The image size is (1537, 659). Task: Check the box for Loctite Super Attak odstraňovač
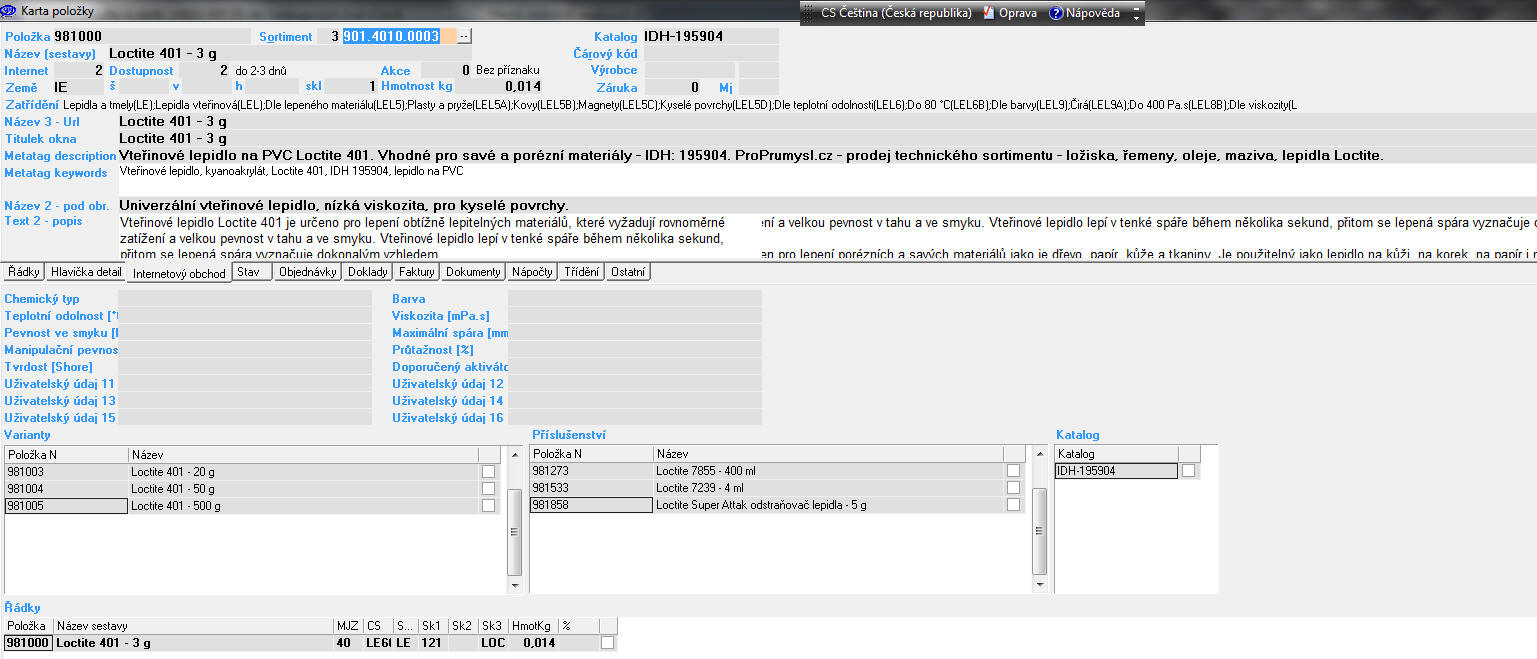coord(1013,505)
